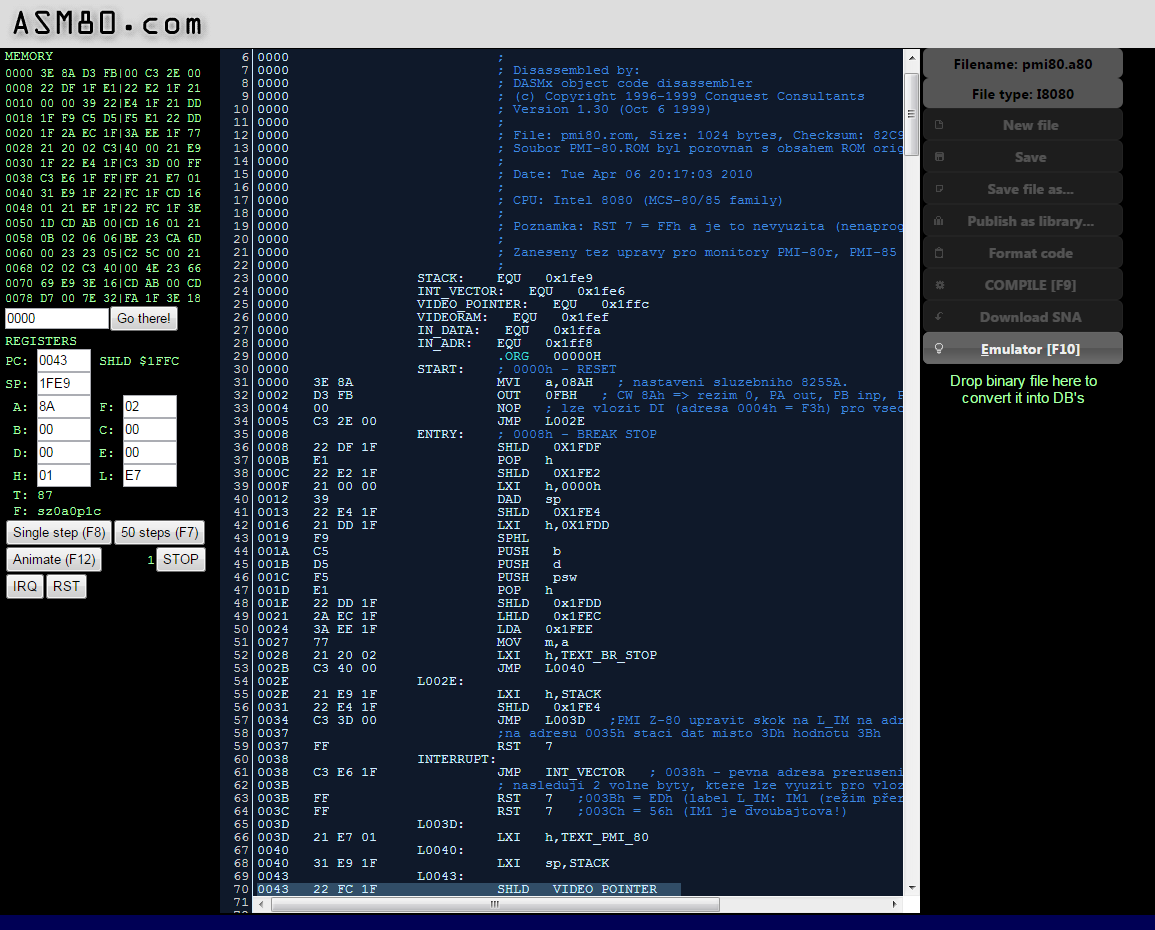Click the Save file as icon

[x=938, y=189]
